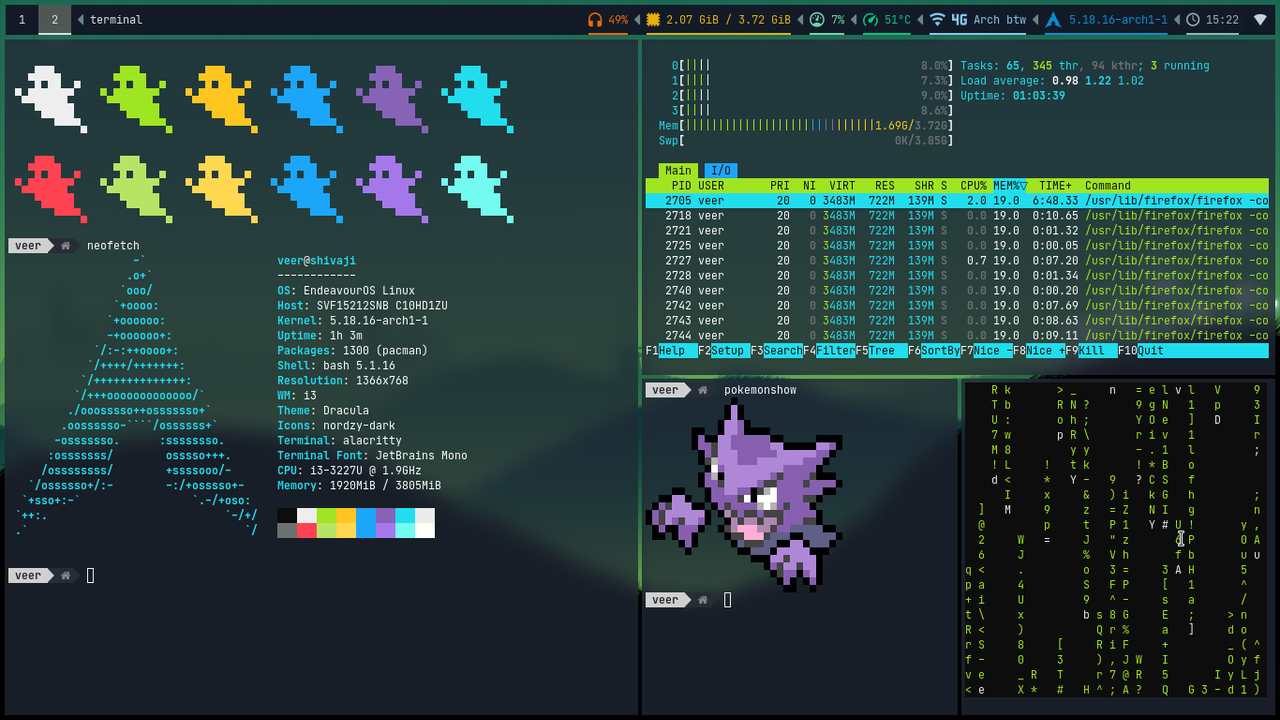
Task: Select htop process row PID 2718
Action: click(x=957, y=216)
